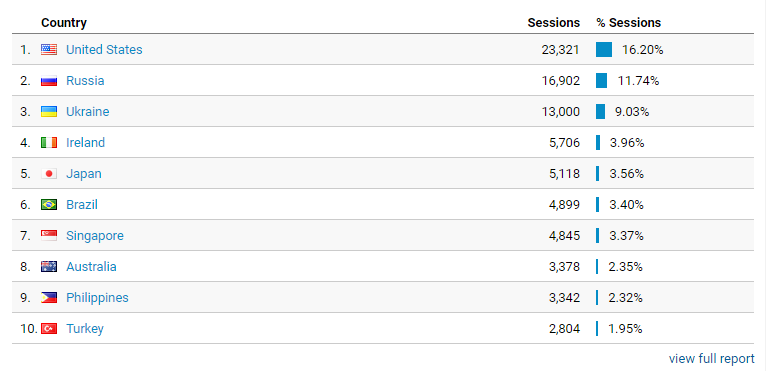Click the Ukraine flag icon

coord(49,111)
